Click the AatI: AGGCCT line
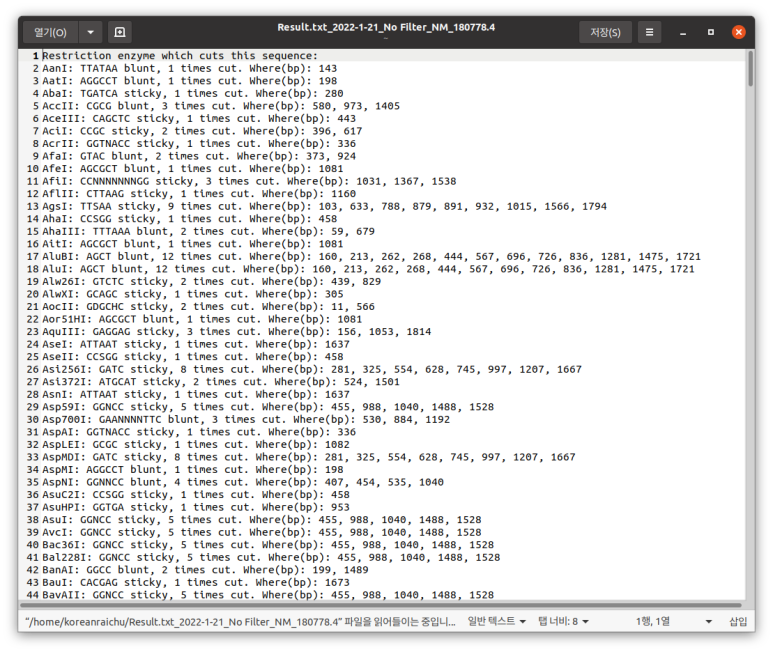 pyautogui.click(x=189, y=81)
